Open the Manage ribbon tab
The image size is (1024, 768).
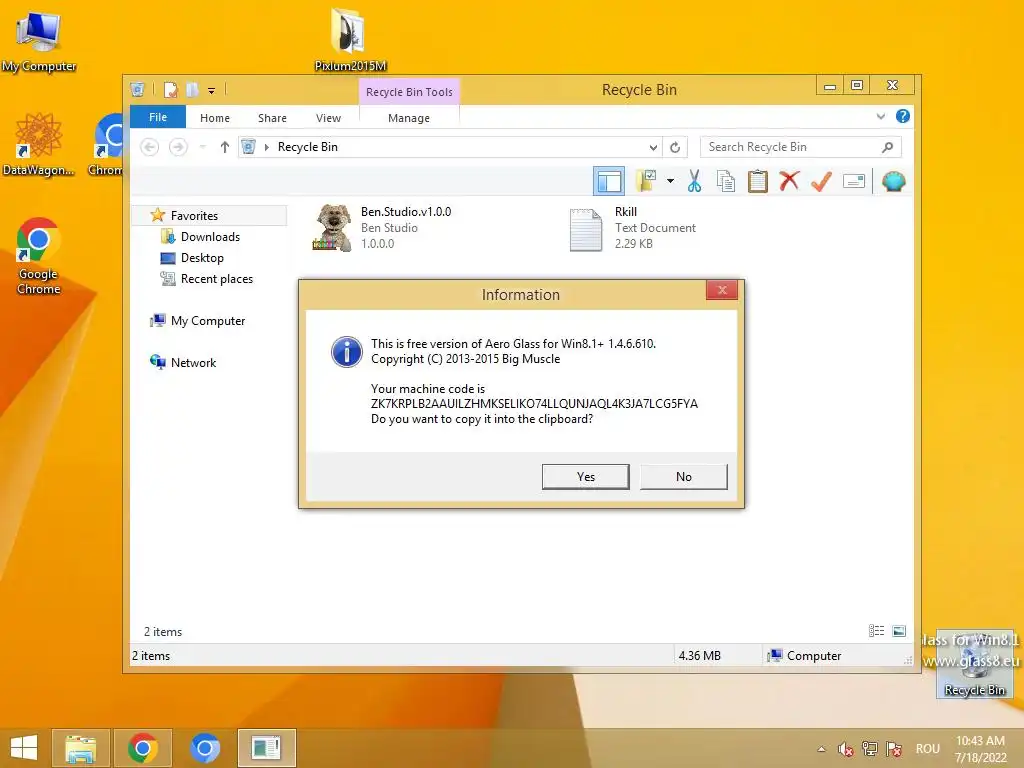pos(409,118)
